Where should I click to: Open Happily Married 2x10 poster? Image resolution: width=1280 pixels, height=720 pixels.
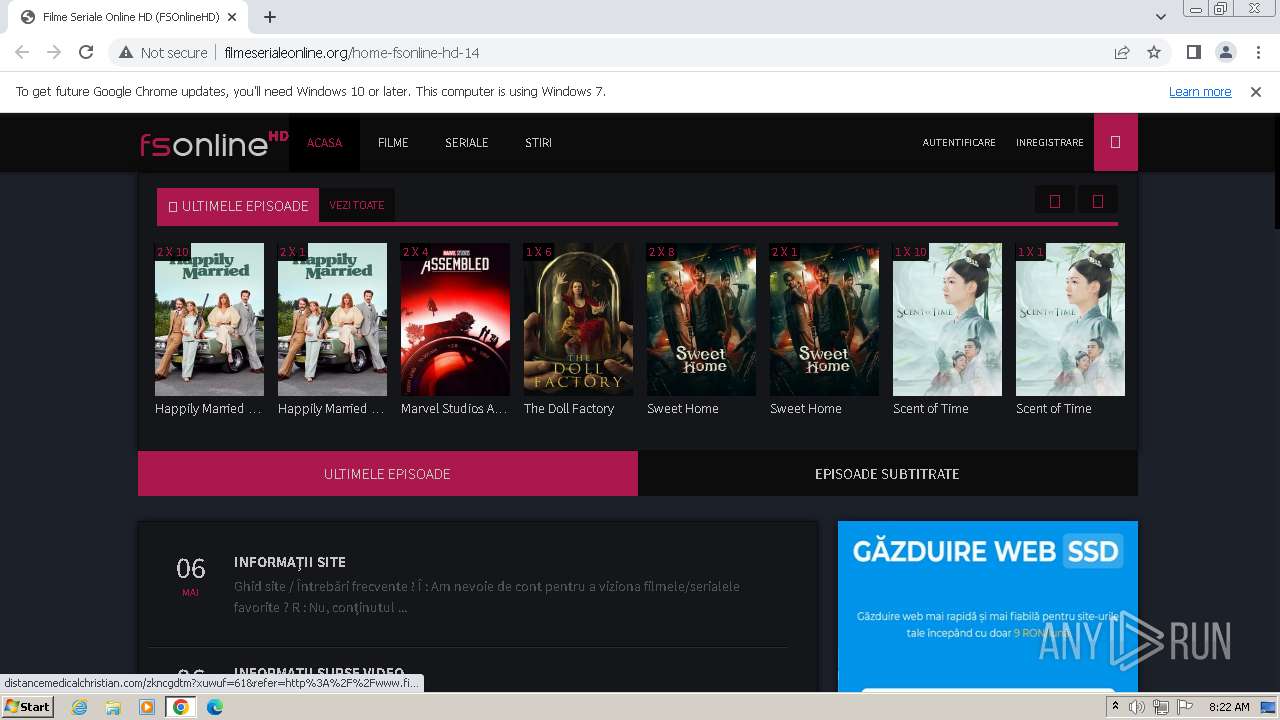click(209, 319)
